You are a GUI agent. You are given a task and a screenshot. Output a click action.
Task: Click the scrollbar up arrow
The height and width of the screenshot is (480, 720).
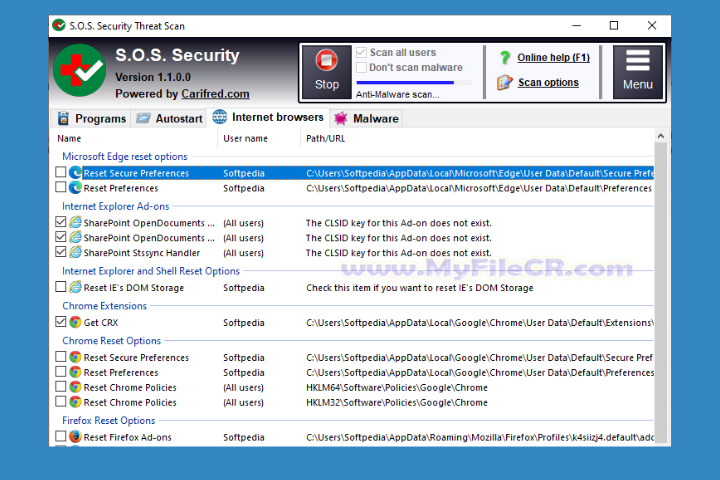point(660,136)
